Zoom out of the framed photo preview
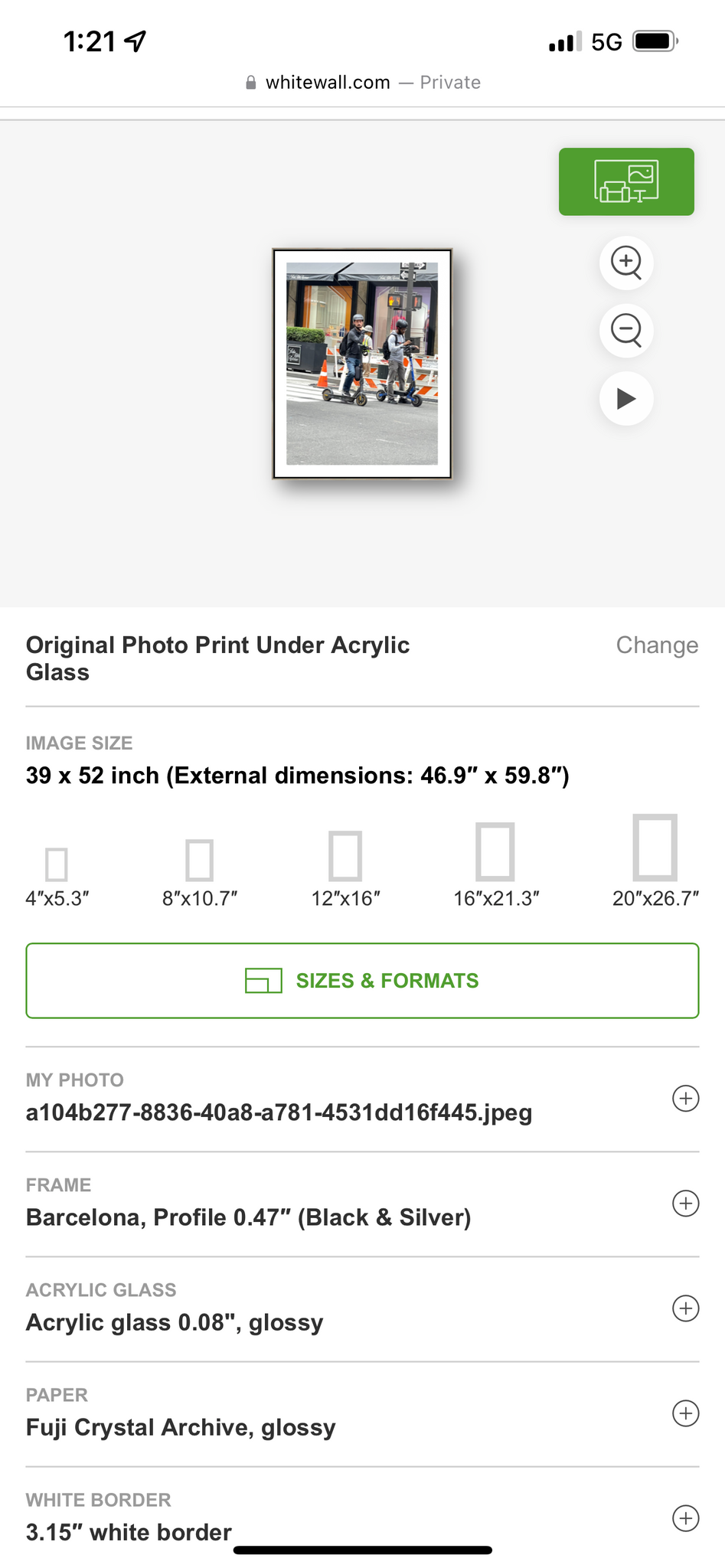The image size is (725, 1568). [626, 331]
